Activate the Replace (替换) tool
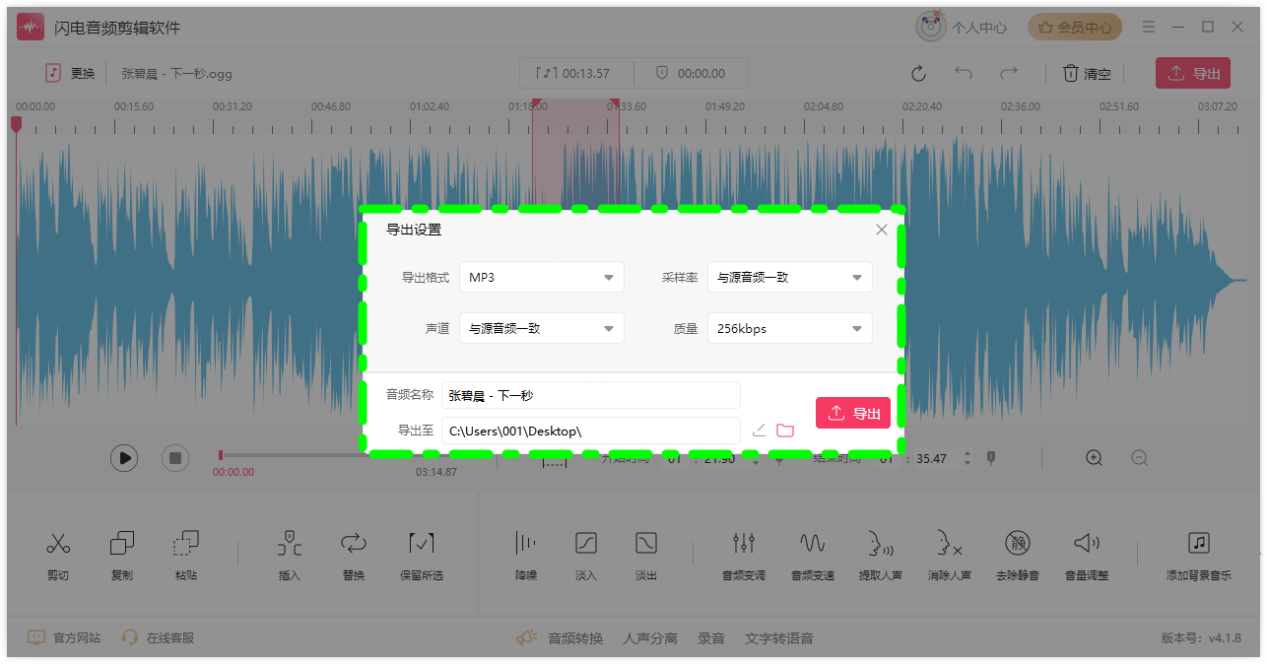Image resolution: width=1267 pixels, height=664 pixels. point(353,556)
